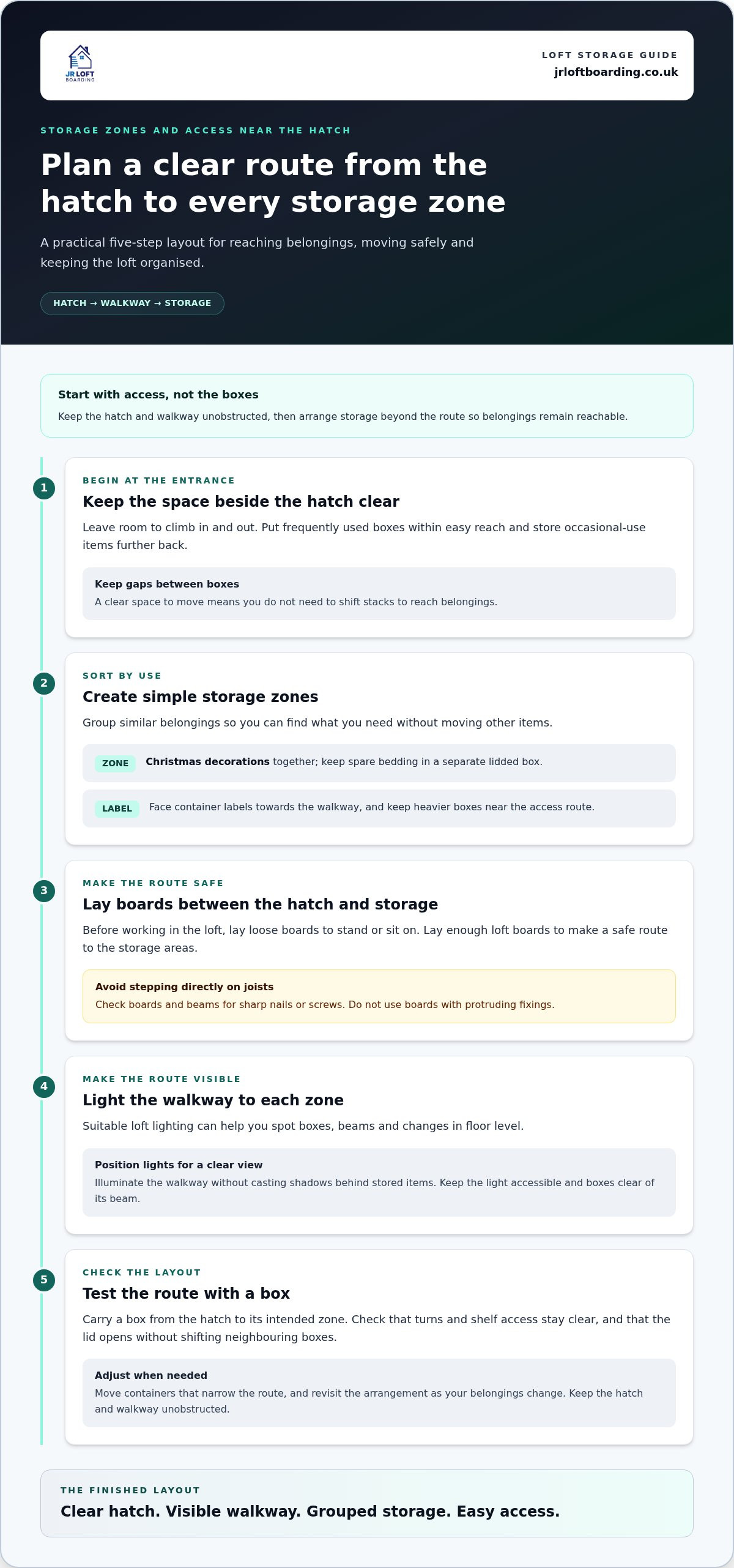The width and height of the screenshot is (734, 1568).
Task: Open the 'Test the route with a box' heading
Action: tap(187, 1294)
